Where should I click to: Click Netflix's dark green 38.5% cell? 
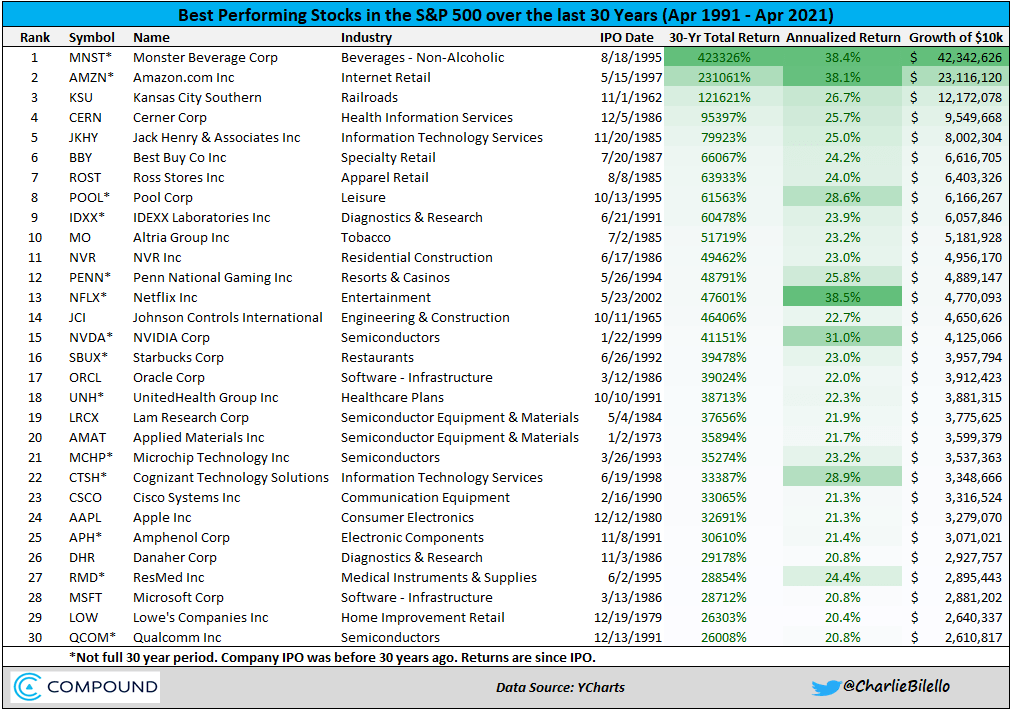point(842,297)
